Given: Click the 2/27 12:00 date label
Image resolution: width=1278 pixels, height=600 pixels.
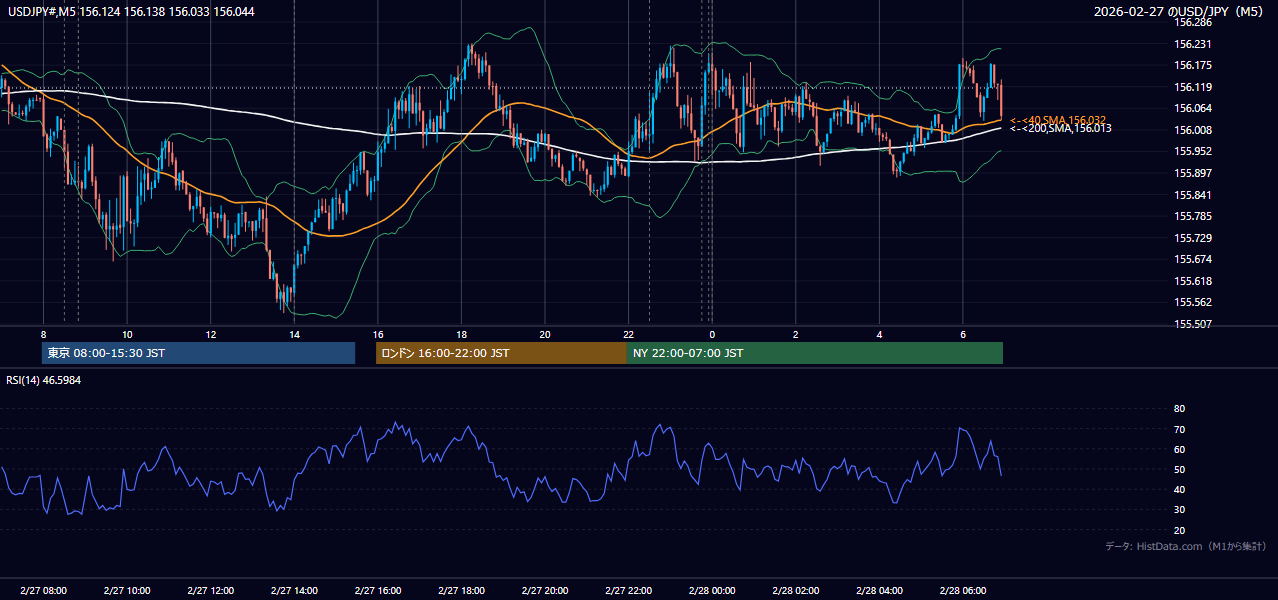Looking at the screenshot, I should (210, 591).
